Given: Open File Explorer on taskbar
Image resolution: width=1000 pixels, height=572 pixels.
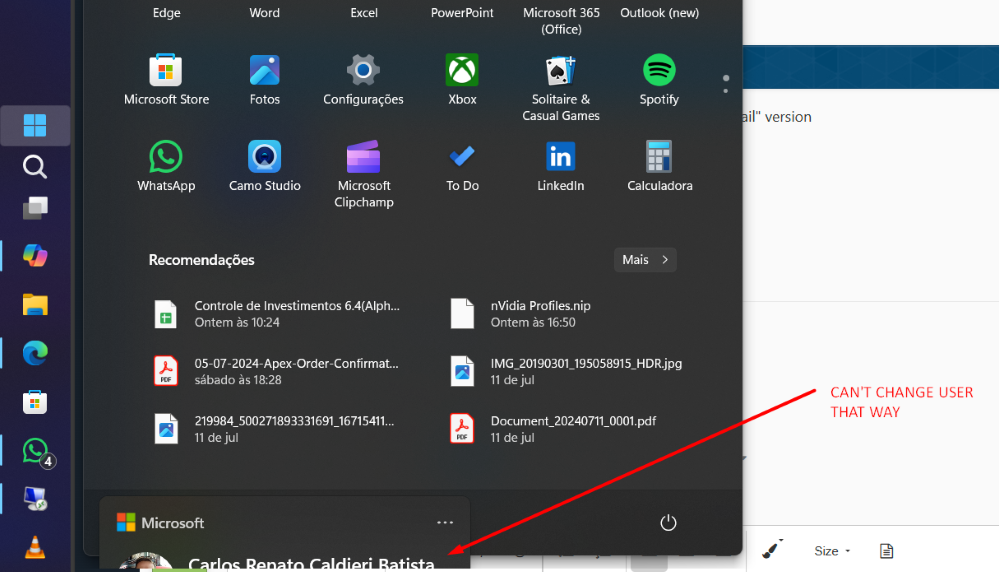Looking at the screenshot, I should pyautogui.click(x=35, y=305).
